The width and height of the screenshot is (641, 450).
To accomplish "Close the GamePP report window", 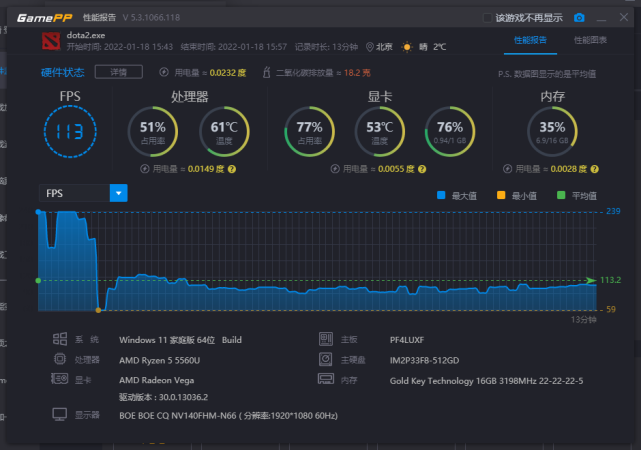I will [624, 18].
